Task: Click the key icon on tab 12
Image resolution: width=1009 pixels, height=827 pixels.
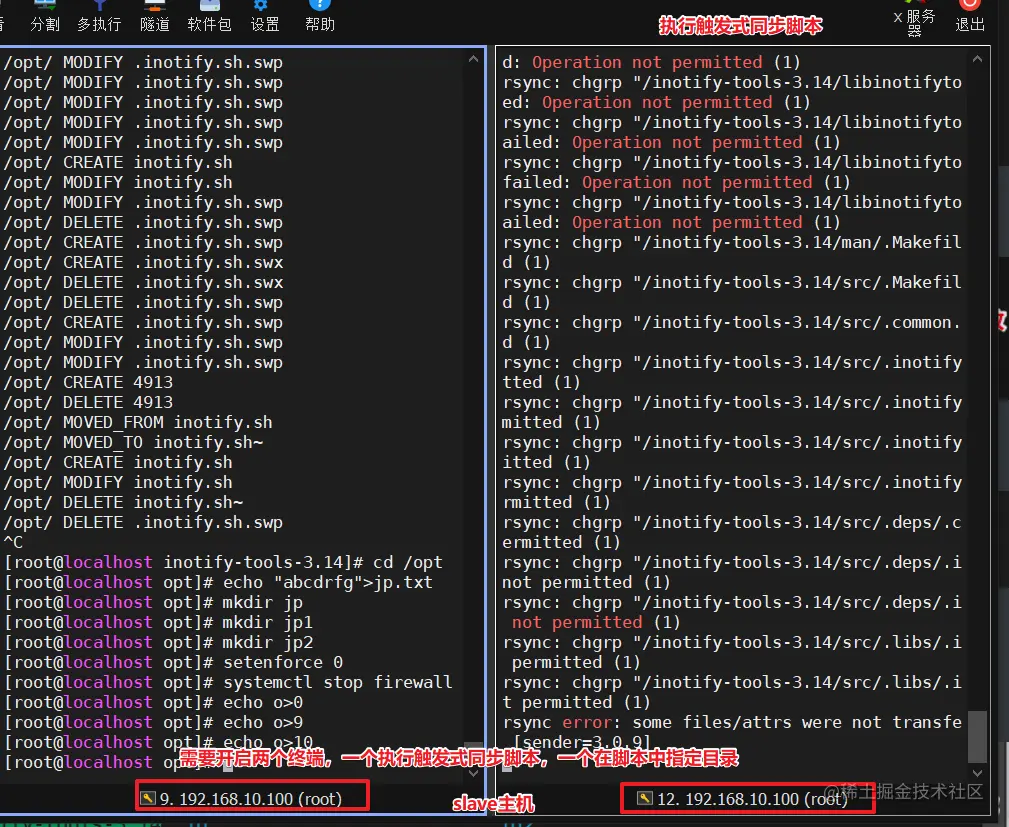Action: 644,799
